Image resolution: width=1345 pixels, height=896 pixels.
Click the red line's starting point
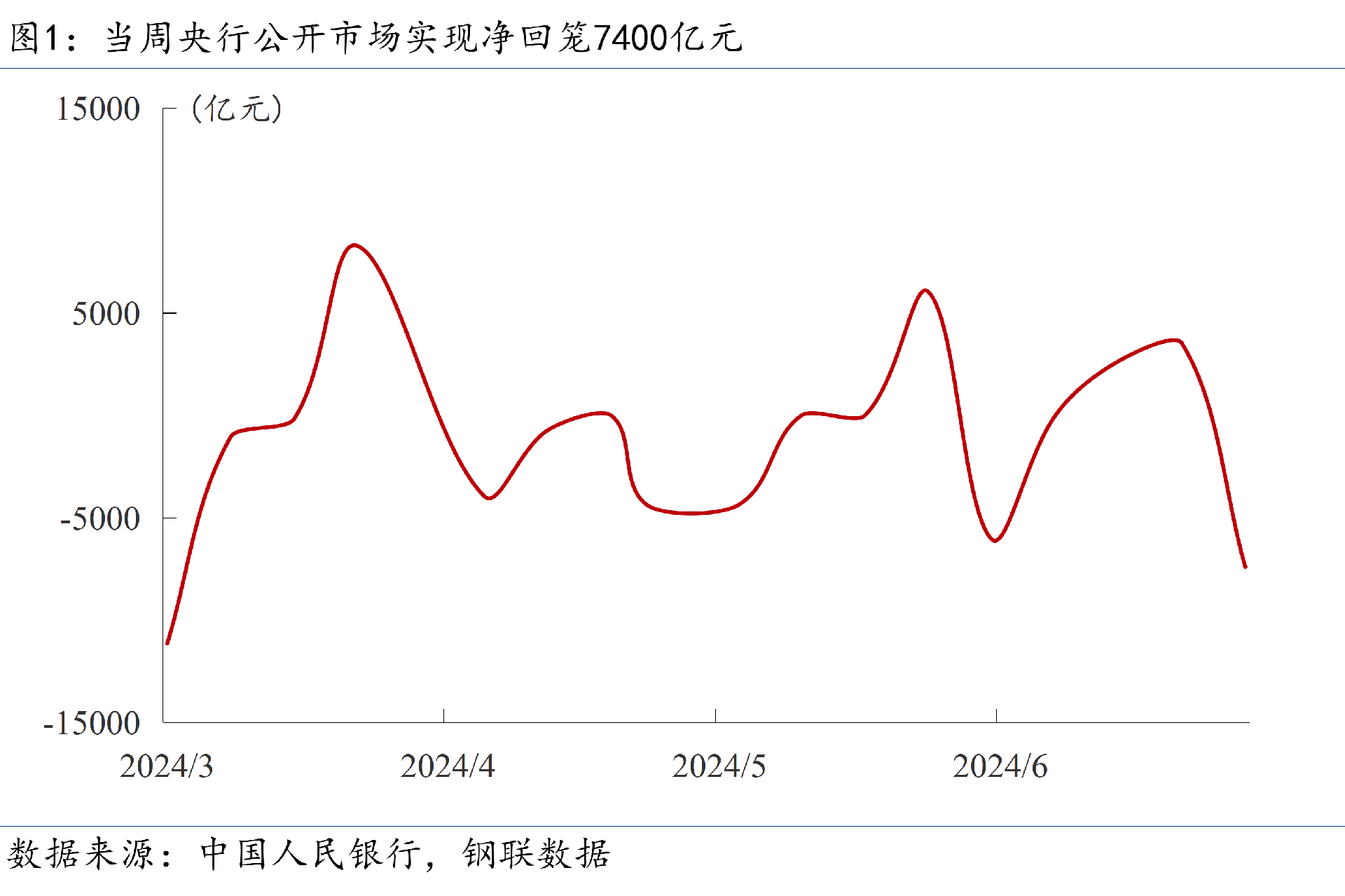tap(167, 643)
